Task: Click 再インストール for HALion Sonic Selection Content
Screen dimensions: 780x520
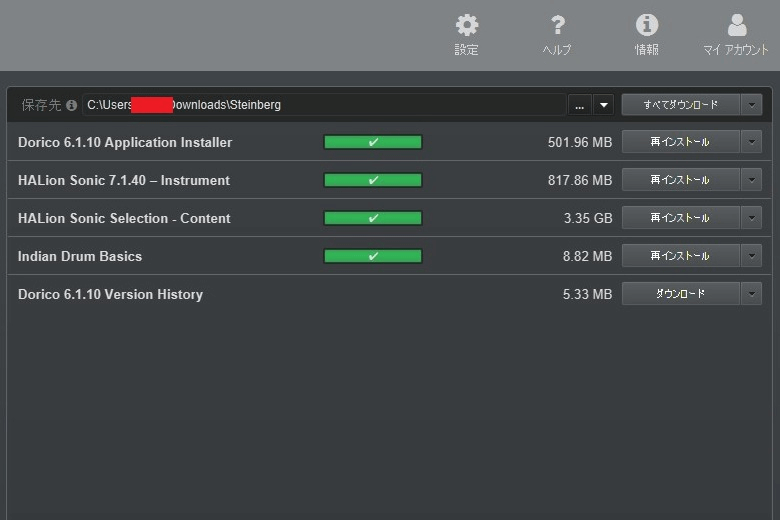Action: pos(680,218)
